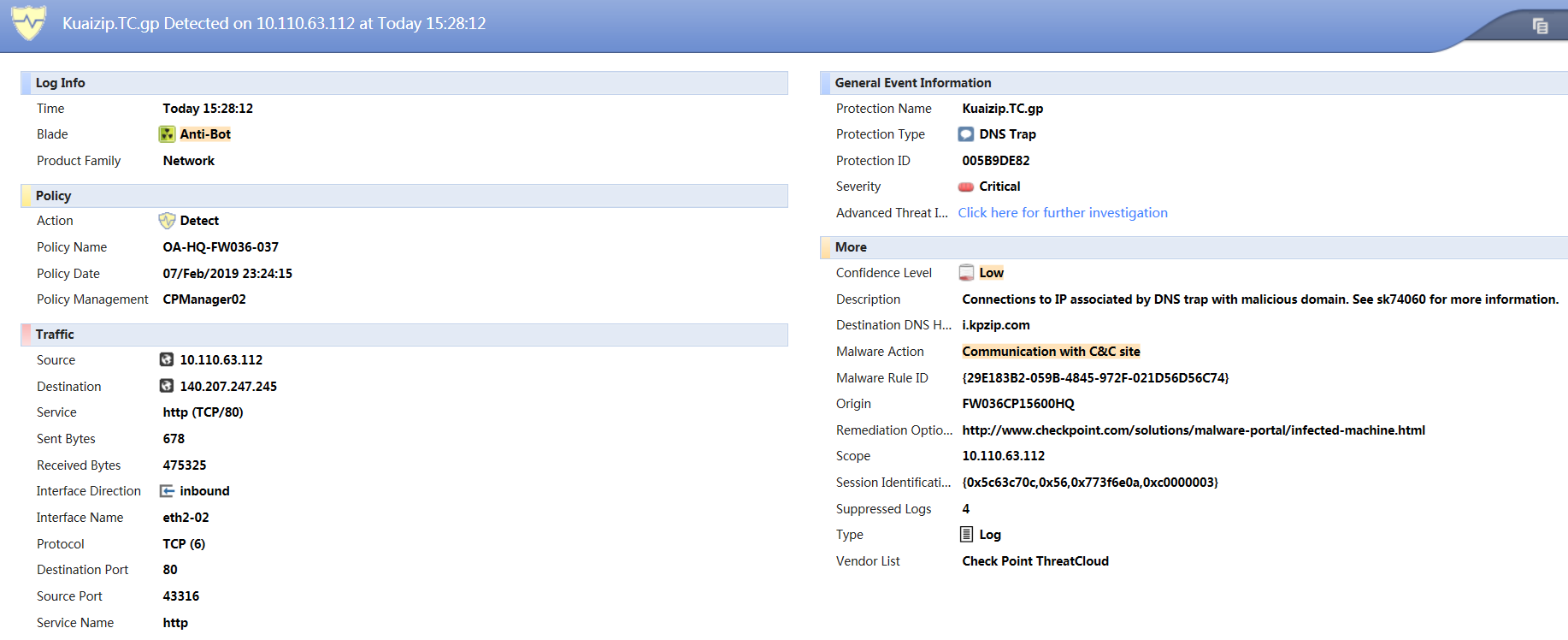Click the Malware Rule ID GUID
The image size is (1568, 640).
click(x=1095, y=378)
